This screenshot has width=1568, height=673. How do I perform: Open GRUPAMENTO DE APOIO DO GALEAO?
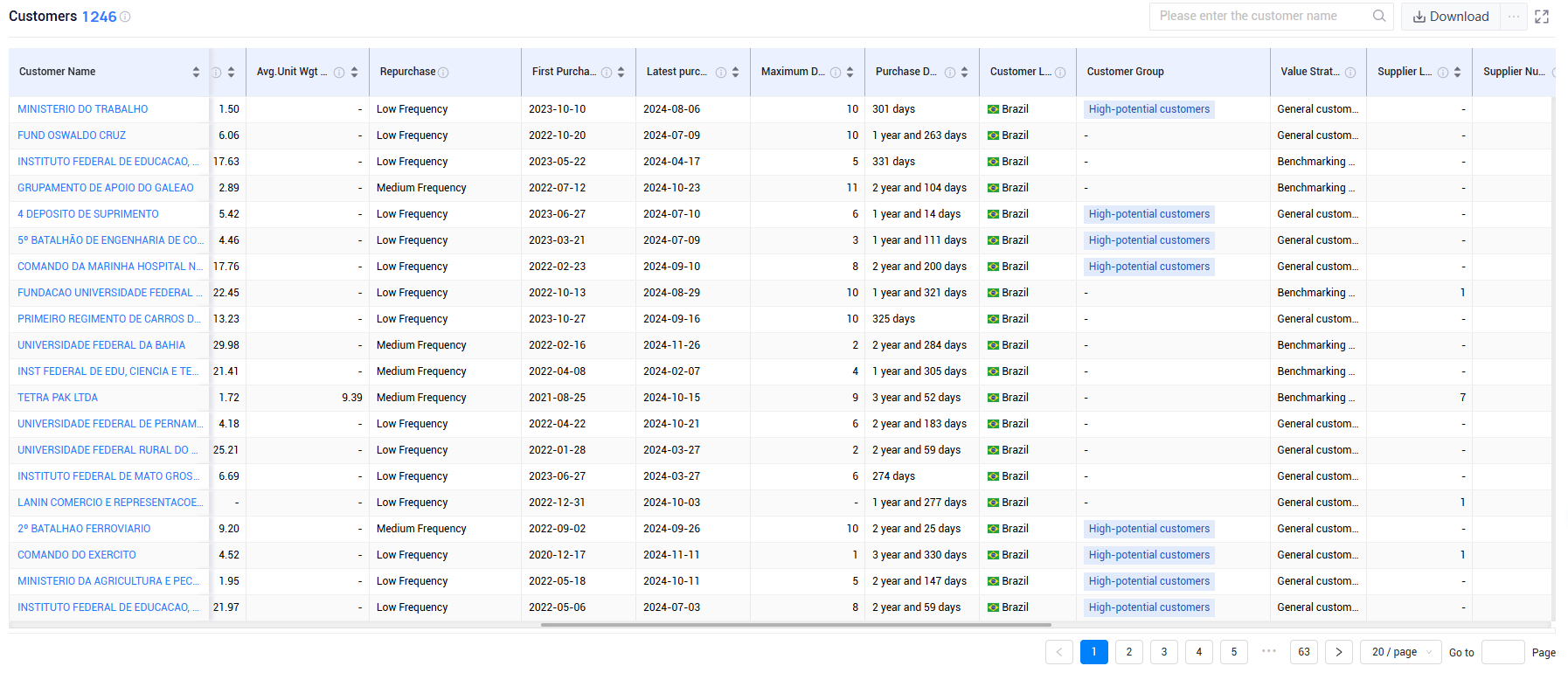106,188
